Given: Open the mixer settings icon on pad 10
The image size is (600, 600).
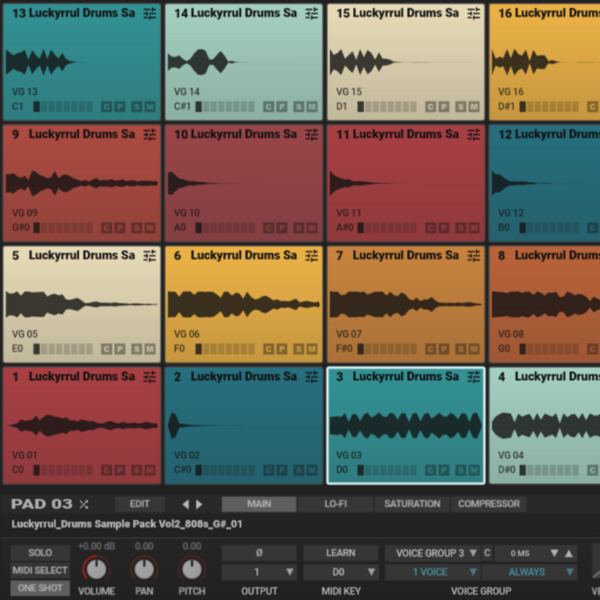Looking at the screenshot, I should (x=311, y=135).
